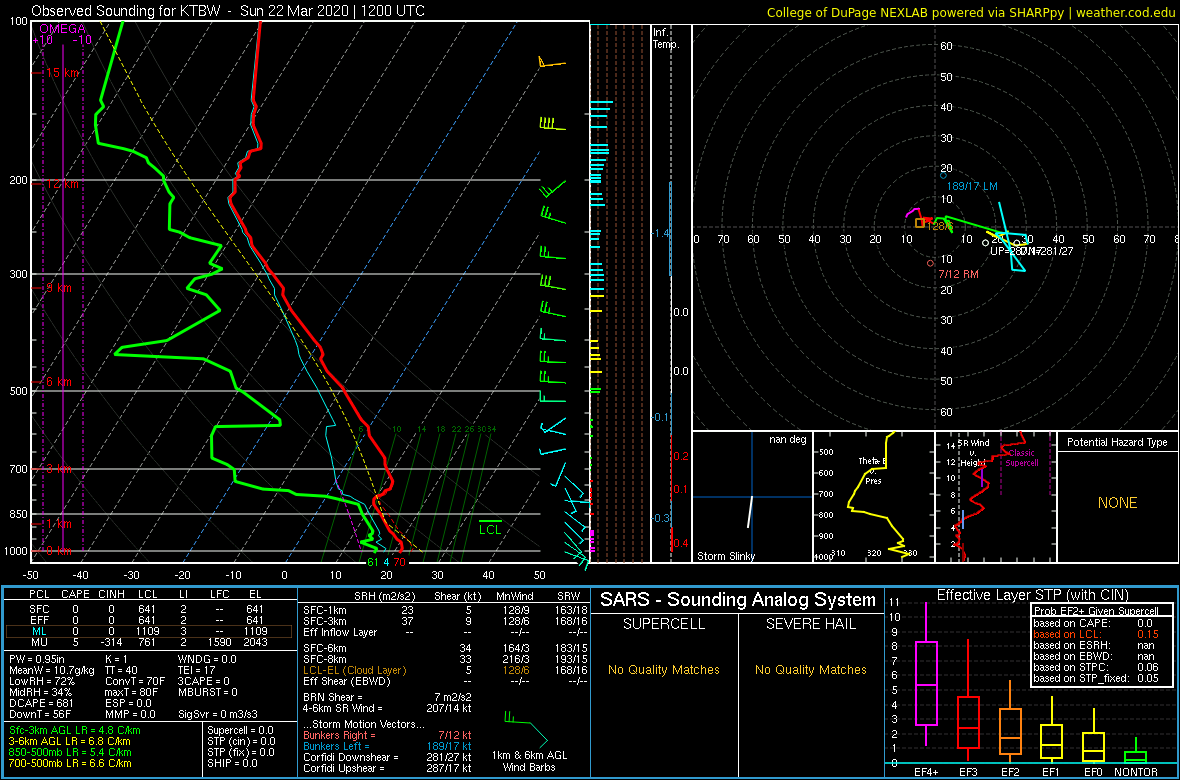This screenshot has width=1180, height=780.
Task: Click the Bunkers Right = 7/12 kt line
Action: coord(387,734)
